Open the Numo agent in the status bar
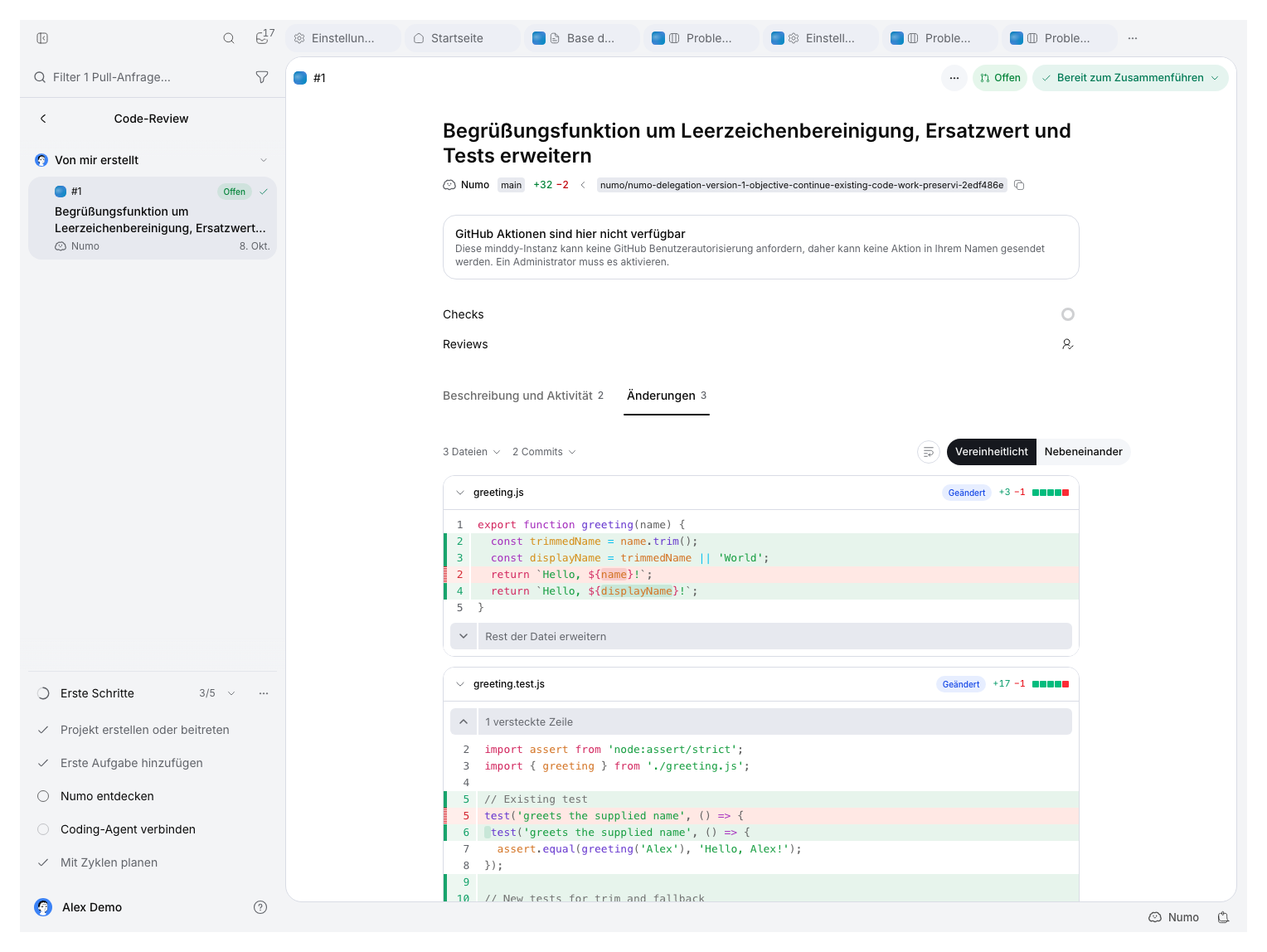 pos(1174,917)
